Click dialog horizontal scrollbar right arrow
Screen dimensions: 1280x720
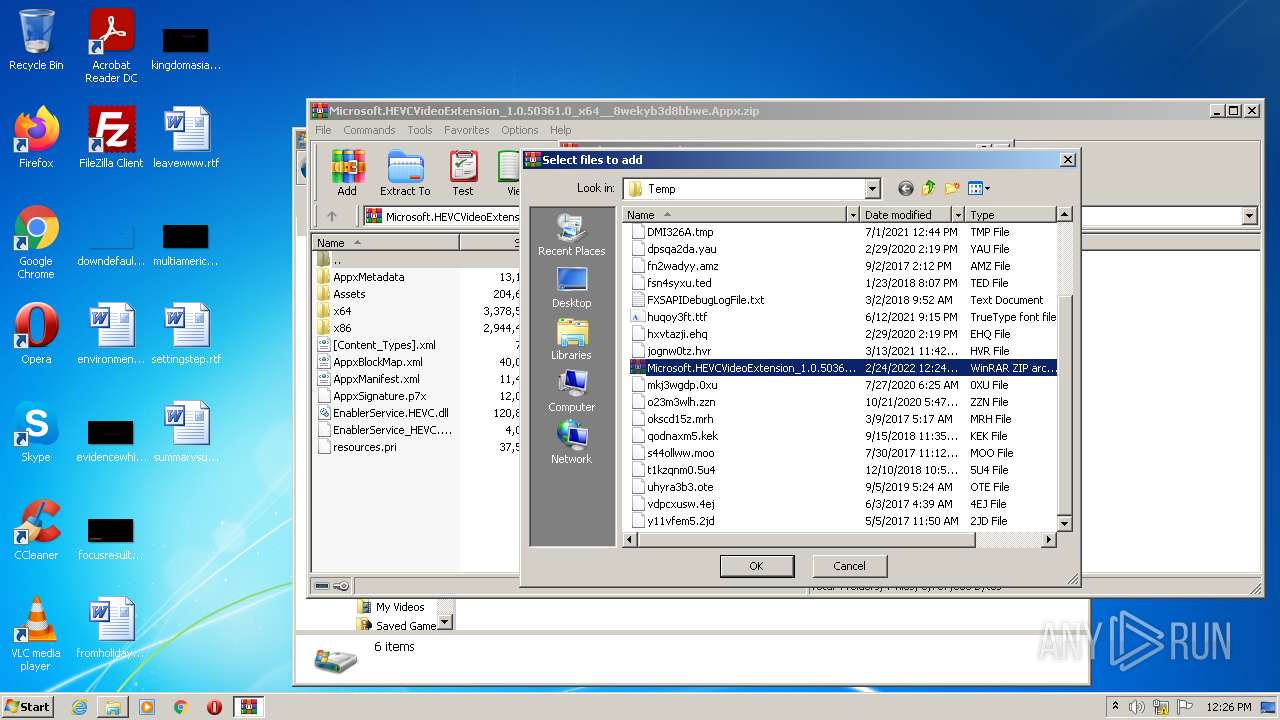pos(1048,540)
